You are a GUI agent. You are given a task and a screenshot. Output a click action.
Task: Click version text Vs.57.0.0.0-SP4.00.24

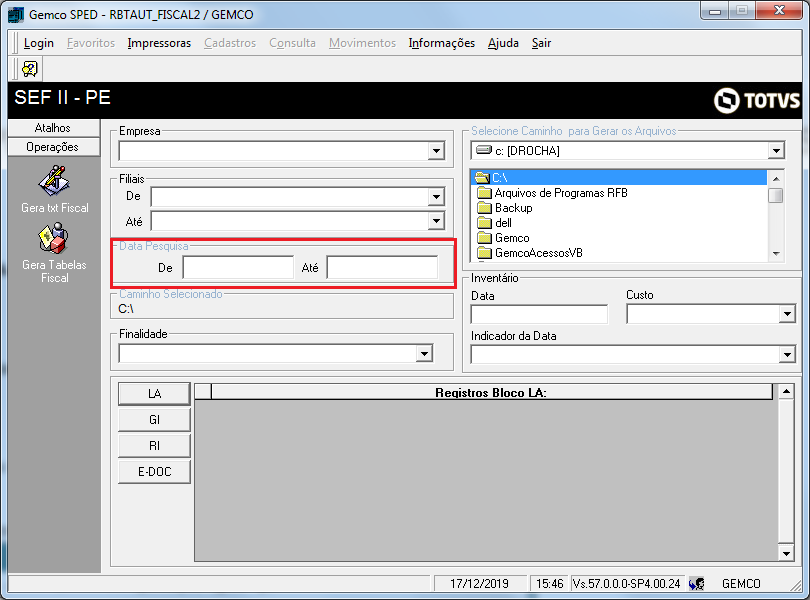coord(627,583)
